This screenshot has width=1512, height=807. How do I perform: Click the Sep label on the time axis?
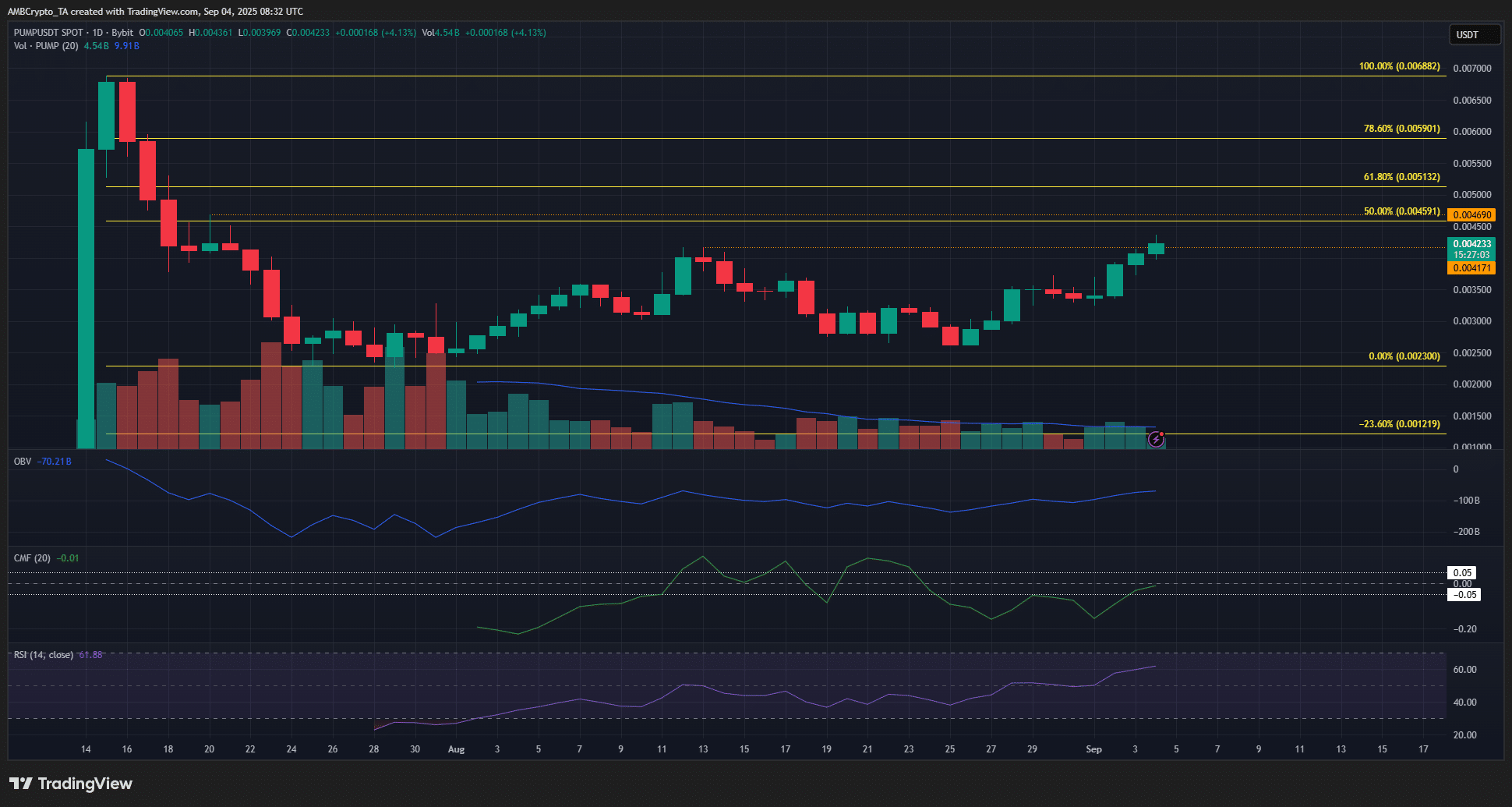tap(1093, 749)
